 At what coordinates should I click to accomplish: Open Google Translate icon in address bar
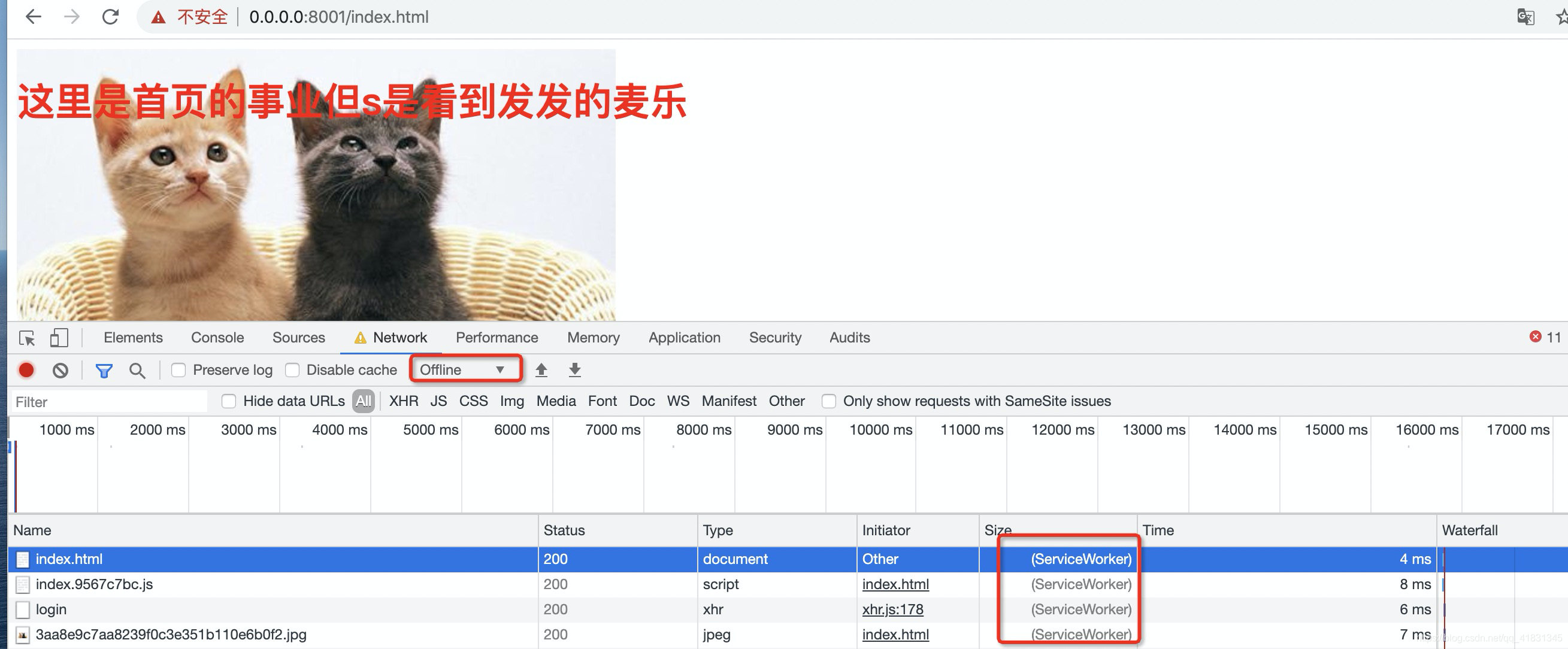pos(1526,17)
